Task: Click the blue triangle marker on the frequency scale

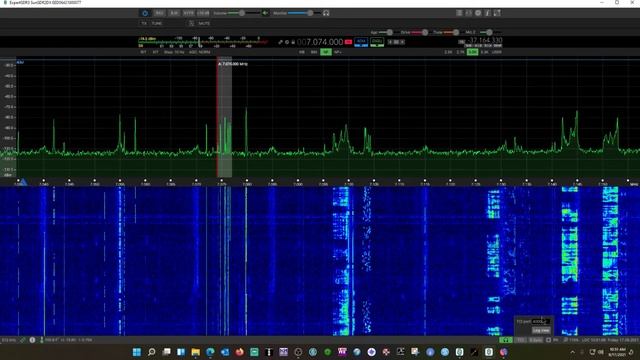Action: point(23,182)
